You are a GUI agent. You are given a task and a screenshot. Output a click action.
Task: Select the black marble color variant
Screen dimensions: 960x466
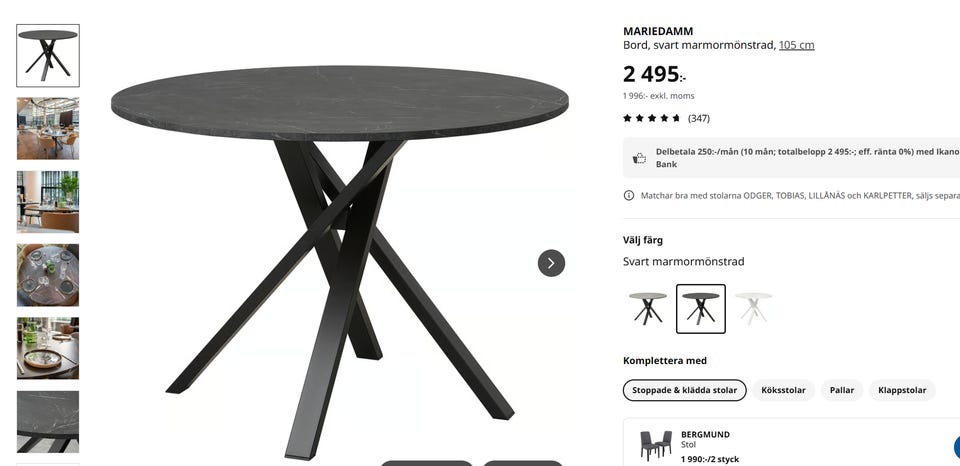(x=701, y=309)
